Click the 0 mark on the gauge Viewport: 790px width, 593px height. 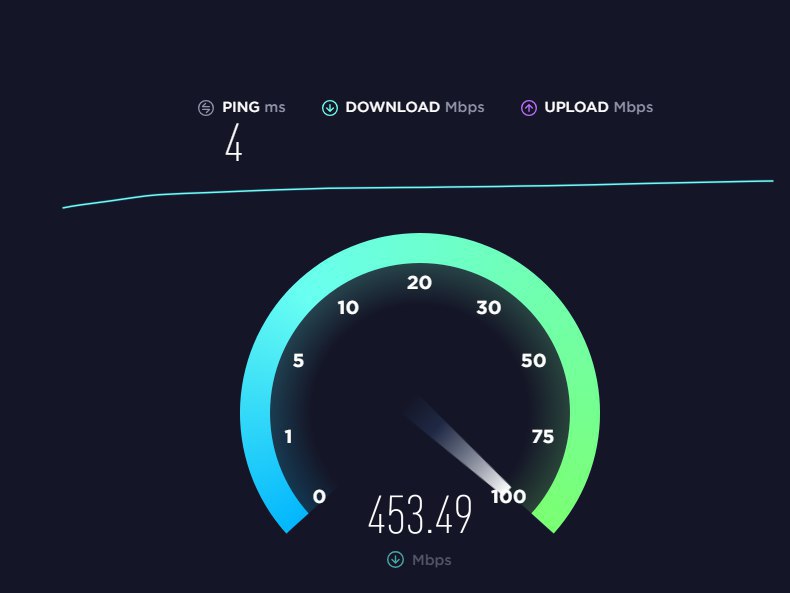(319, 497)
